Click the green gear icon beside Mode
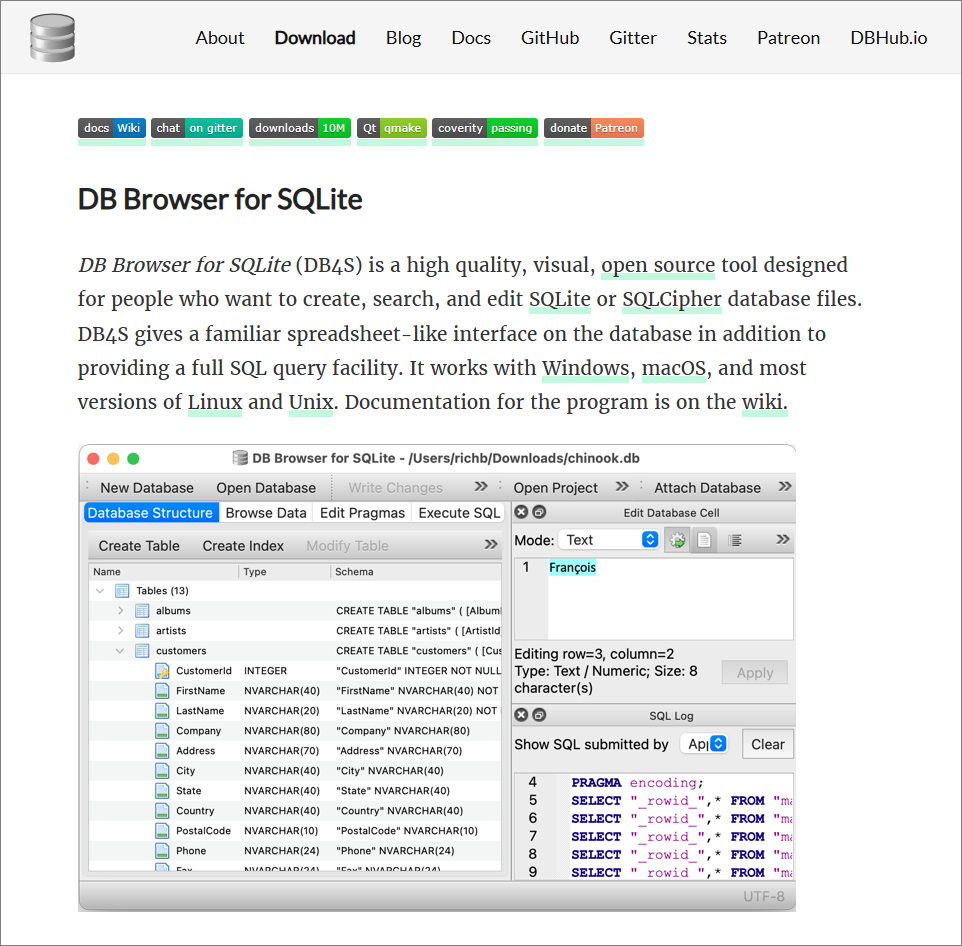Screen dimensions: 962x946 [677, 540]
